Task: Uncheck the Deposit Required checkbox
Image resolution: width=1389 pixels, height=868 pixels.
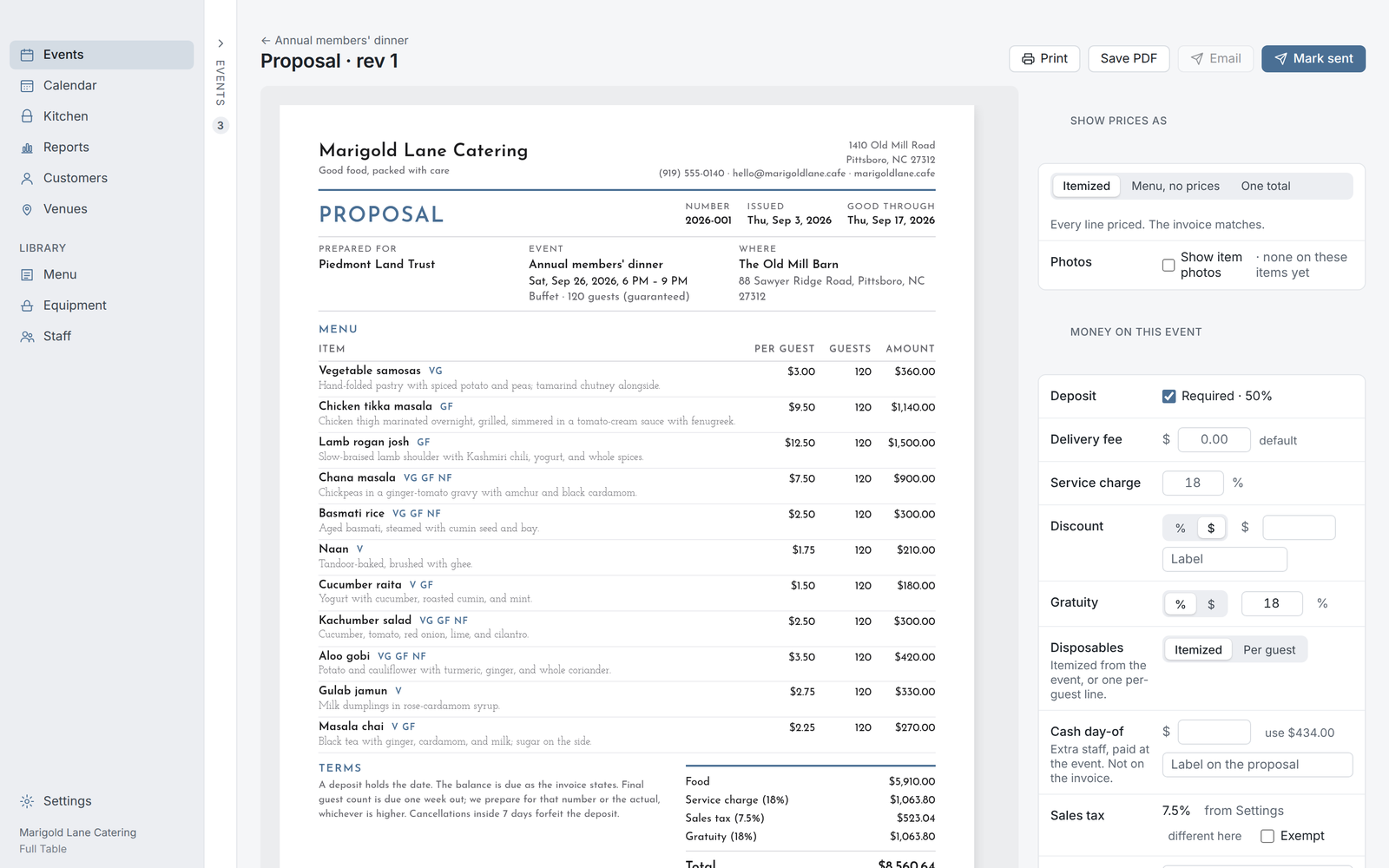Action: click(1168, 397)
